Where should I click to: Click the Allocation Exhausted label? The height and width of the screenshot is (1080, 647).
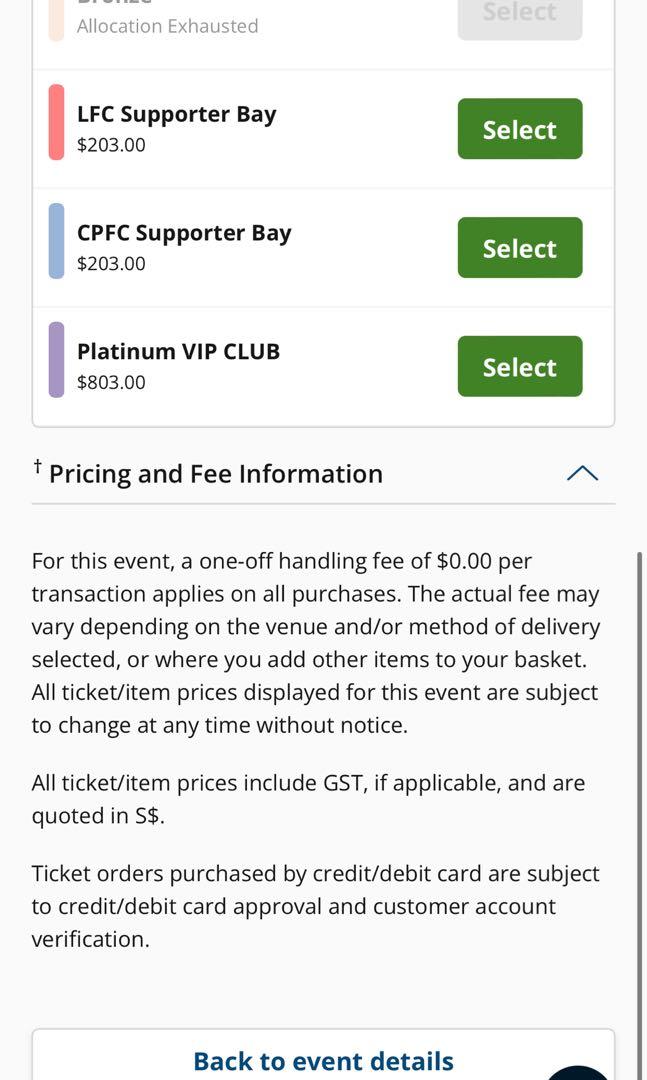coord(165,28)
